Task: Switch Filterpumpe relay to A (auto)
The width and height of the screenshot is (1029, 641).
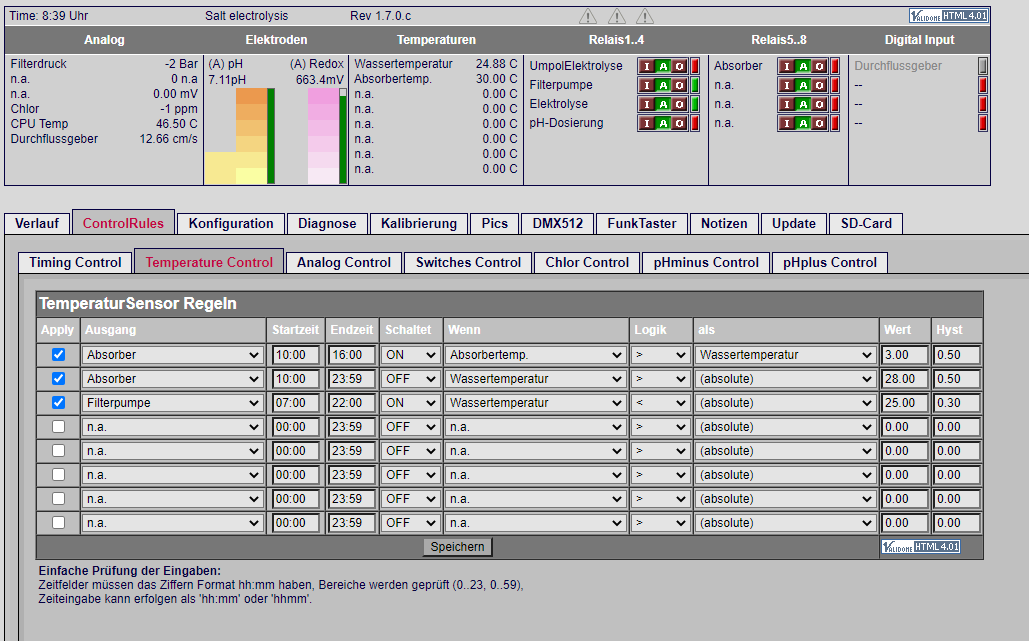Action: (663, 85)
